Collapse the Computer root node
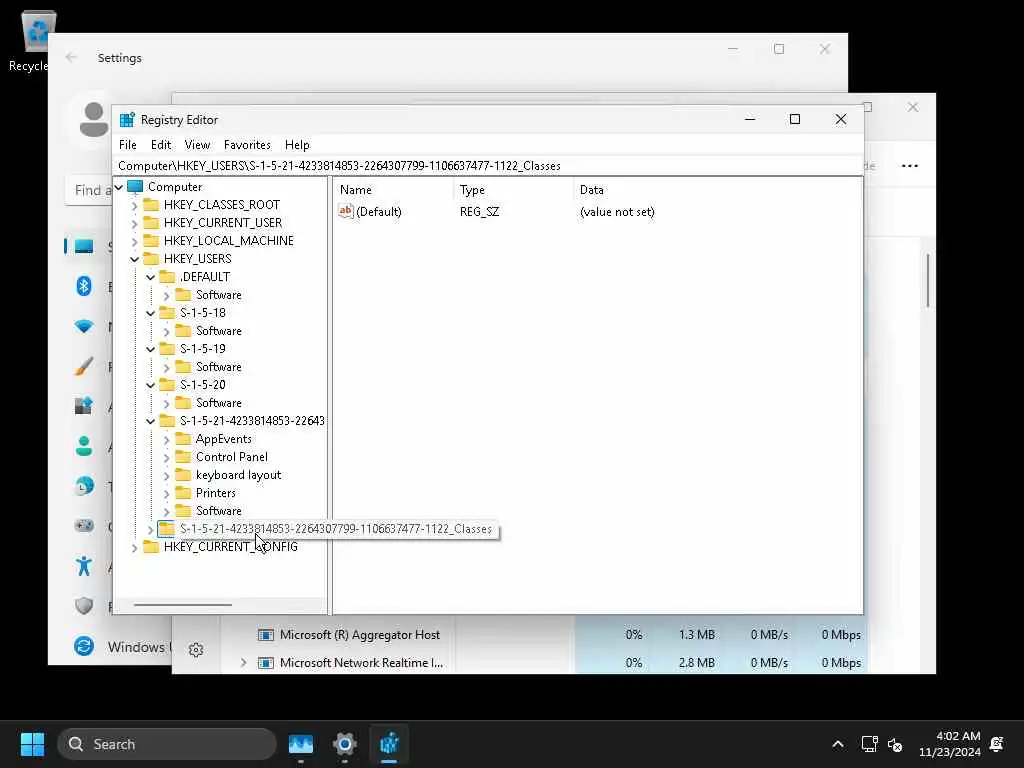This screenshot has height=768, width=1024. point(119,187)
